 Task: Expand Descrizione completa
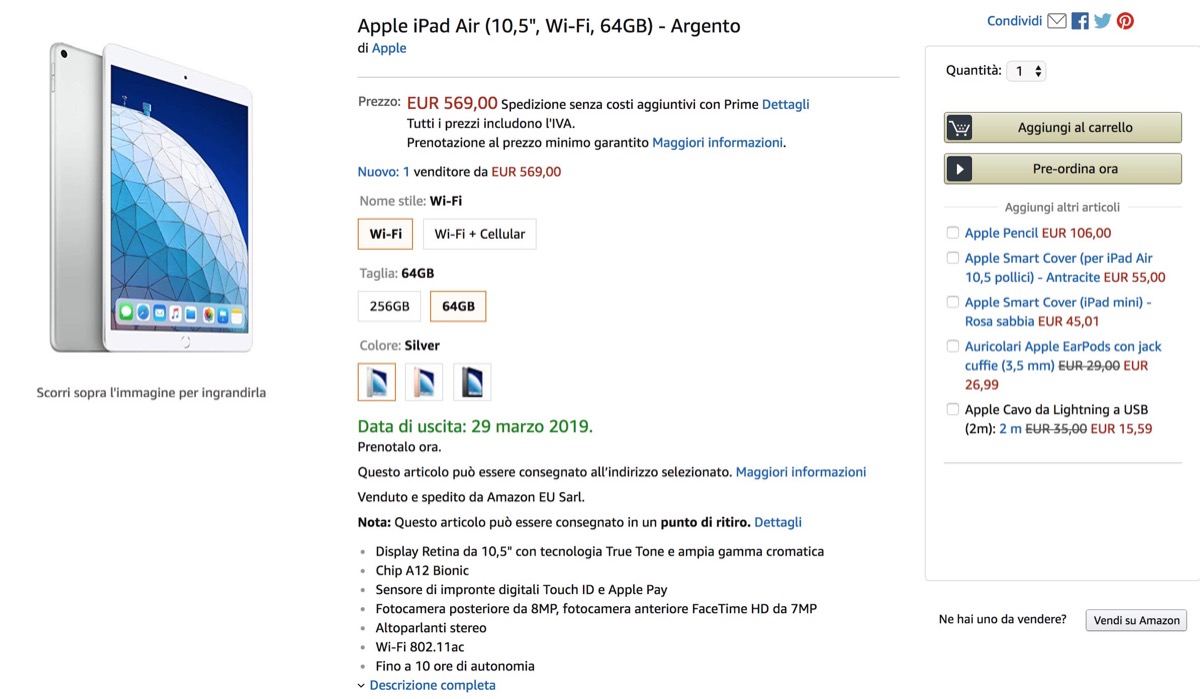pyautogui.click(x=431, y=685)
